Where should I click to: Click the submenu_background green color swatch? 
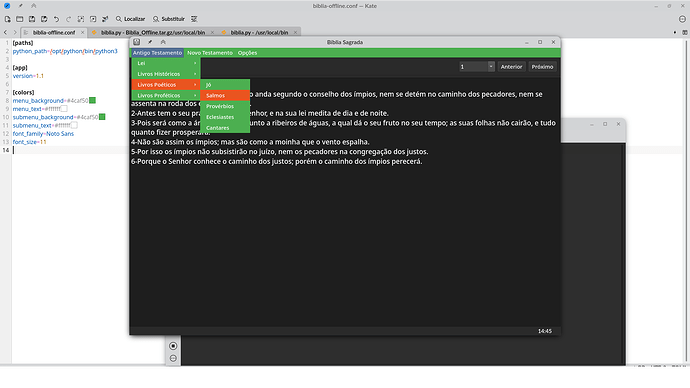[x=102, y=117]
